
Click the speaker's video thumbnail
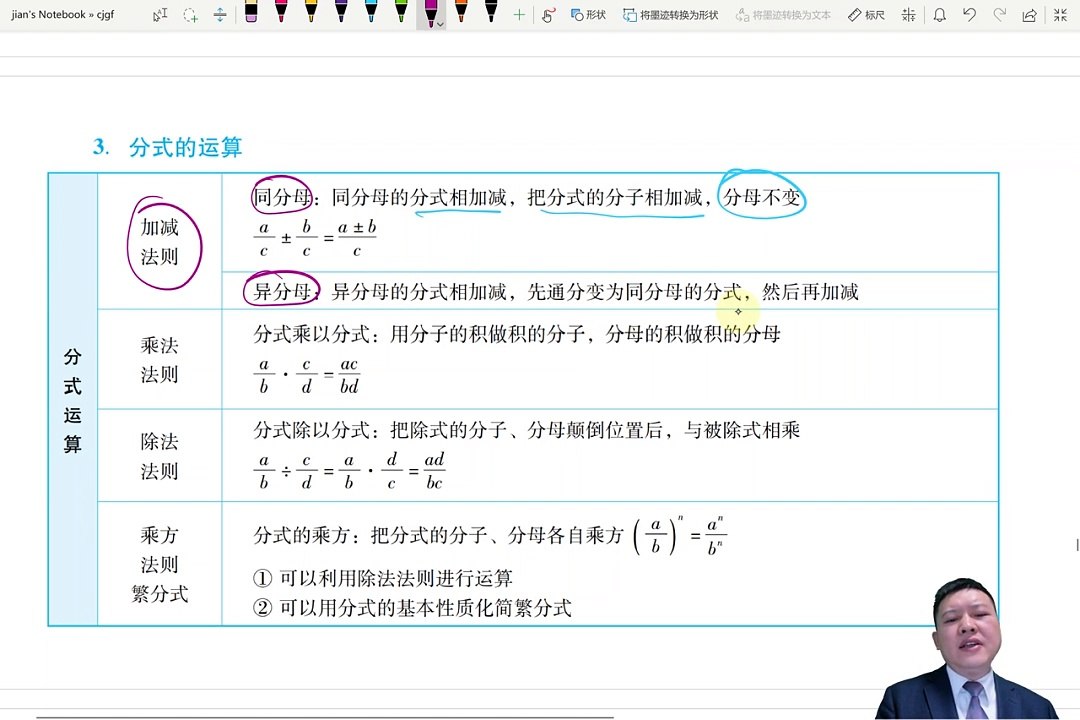coord(968,649)
